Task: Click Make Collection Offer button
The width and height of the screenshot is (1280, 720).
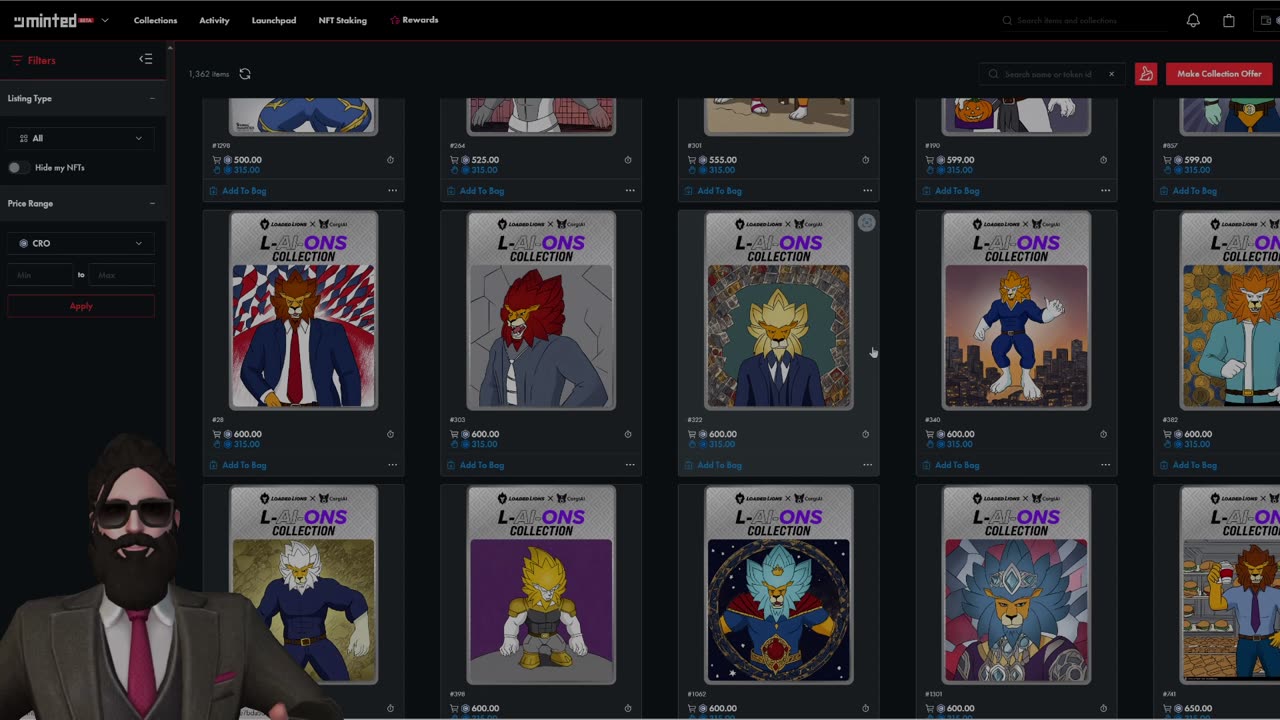Action: point(1219,74)
